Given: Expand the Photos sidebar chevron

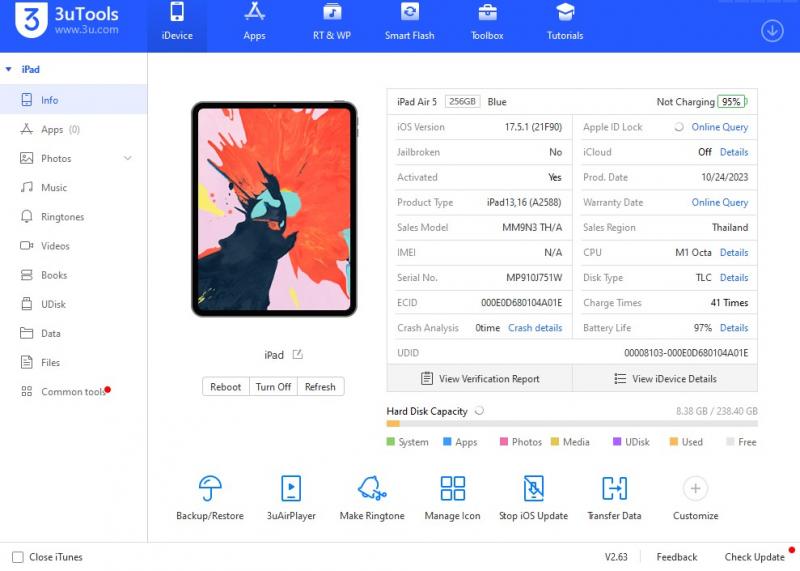Looking at the screenshot, I should (128, 159).
